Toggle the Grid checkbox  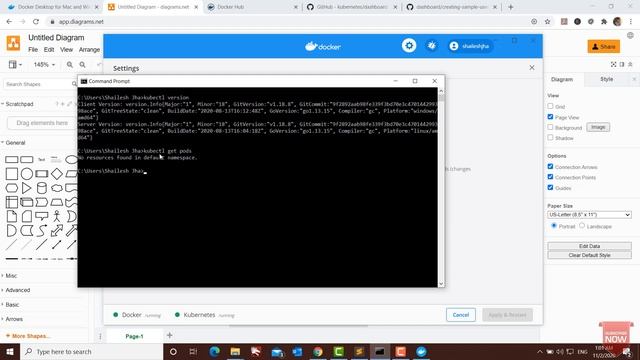pyautogui.click(x=550, y=106)
